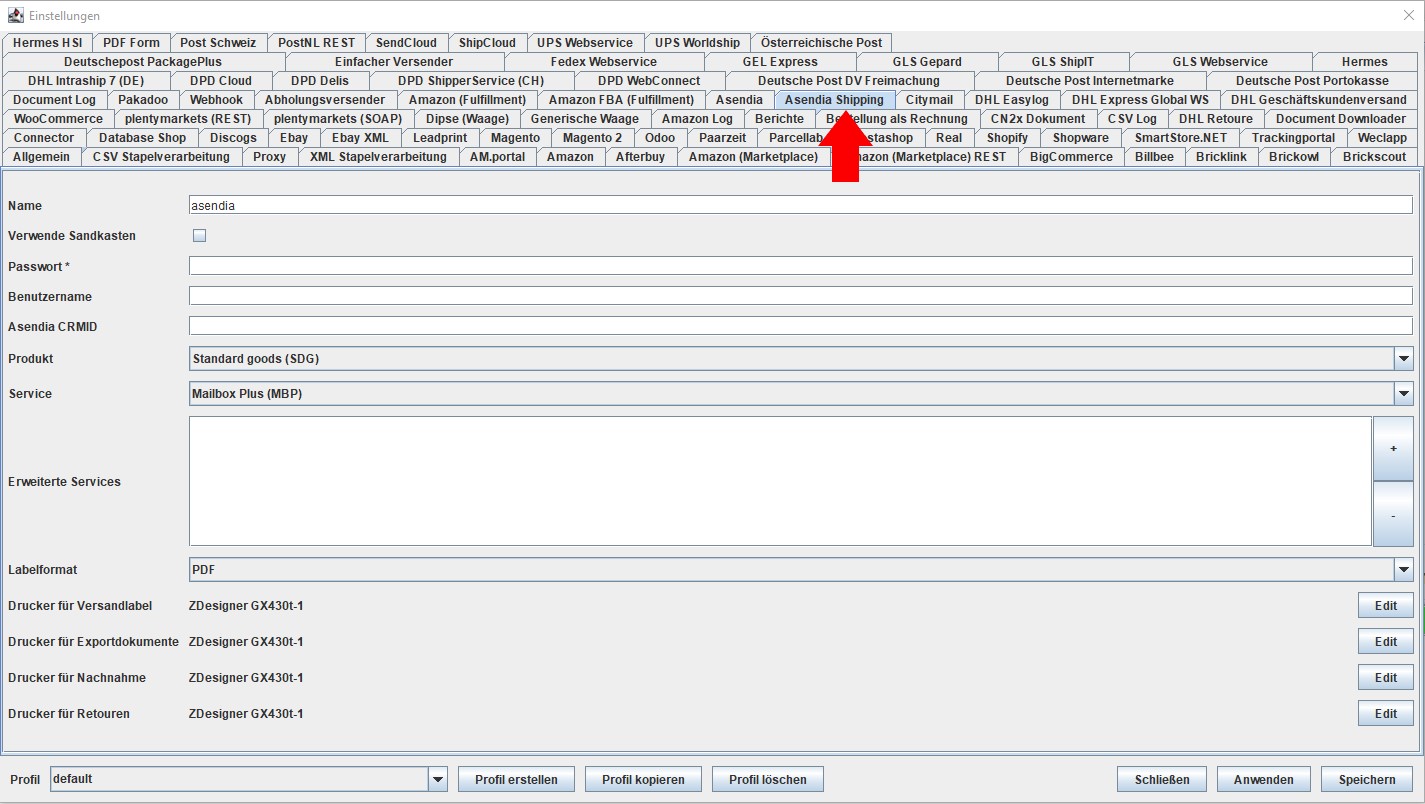The height and width of the screenshot is (804, 1425).
Task: Open the Produkt dropdown
Action: point(1404,359)
